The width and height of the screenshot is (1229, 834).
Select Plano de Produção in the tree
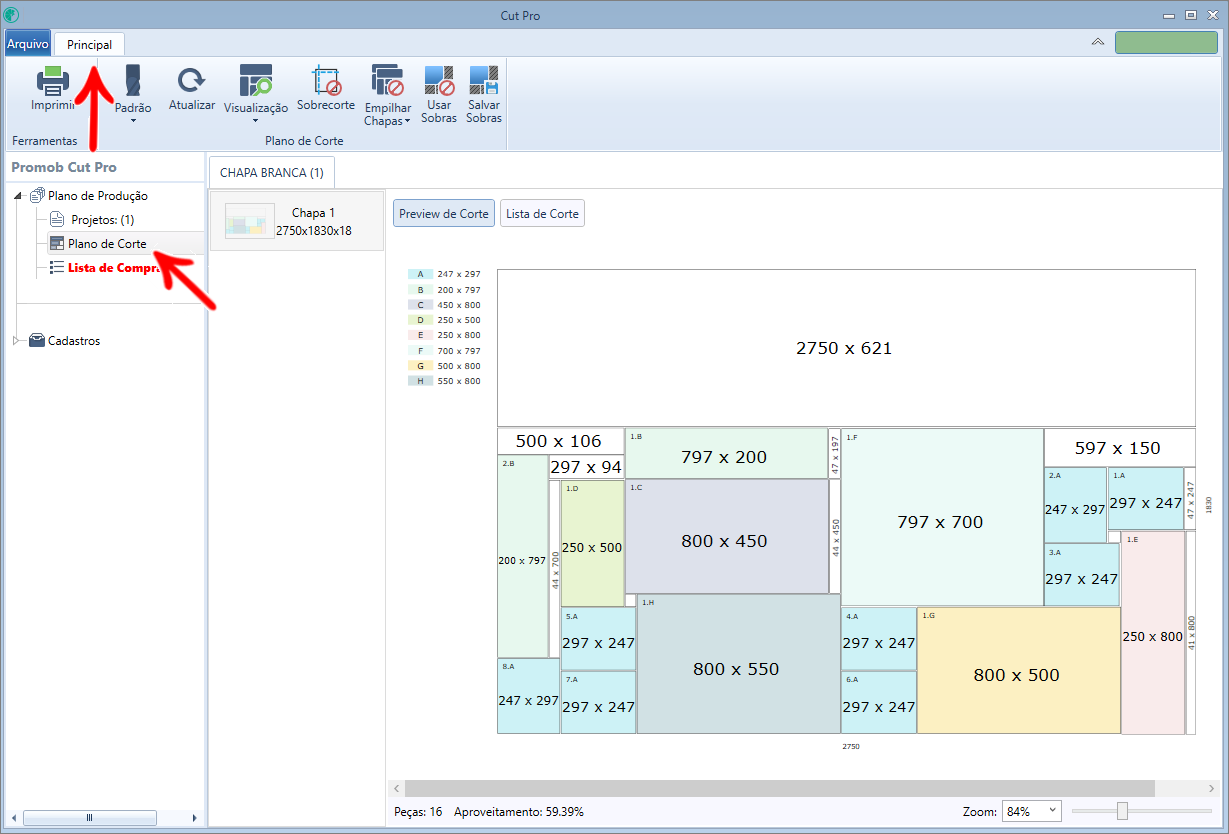click(97, 196)
